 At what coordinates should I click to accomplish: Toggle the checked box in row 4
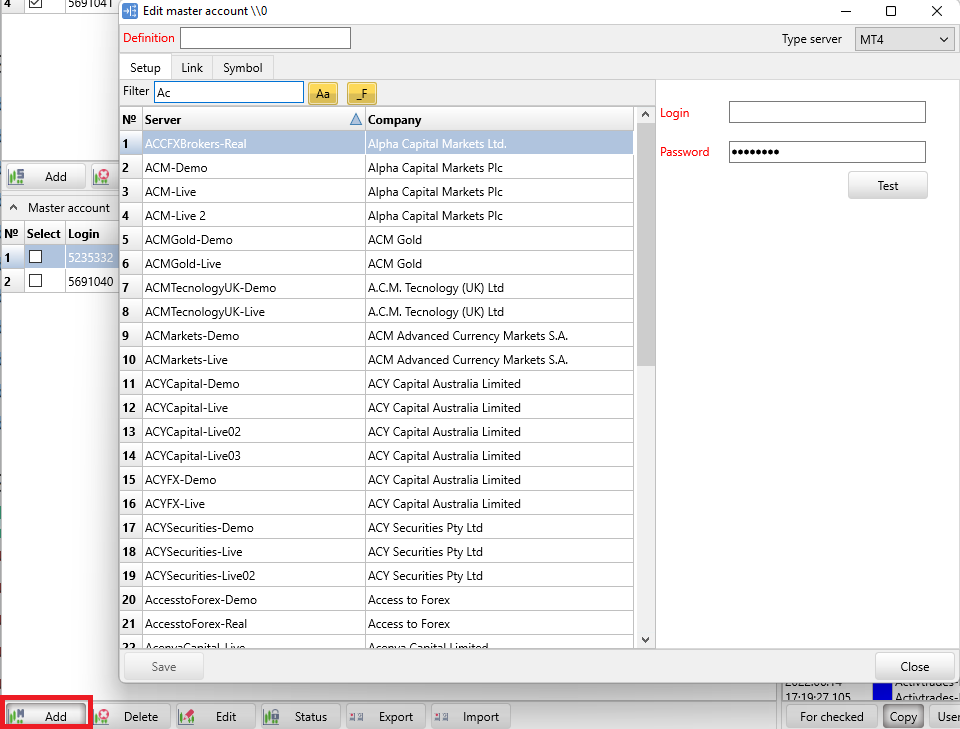pos(36,4)
